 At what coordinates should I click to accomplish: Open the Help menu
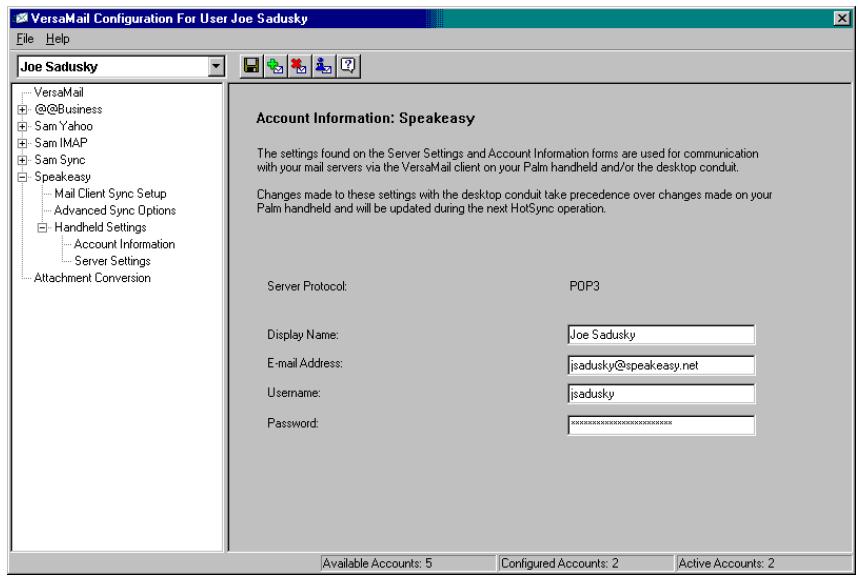tap(58, 39)
